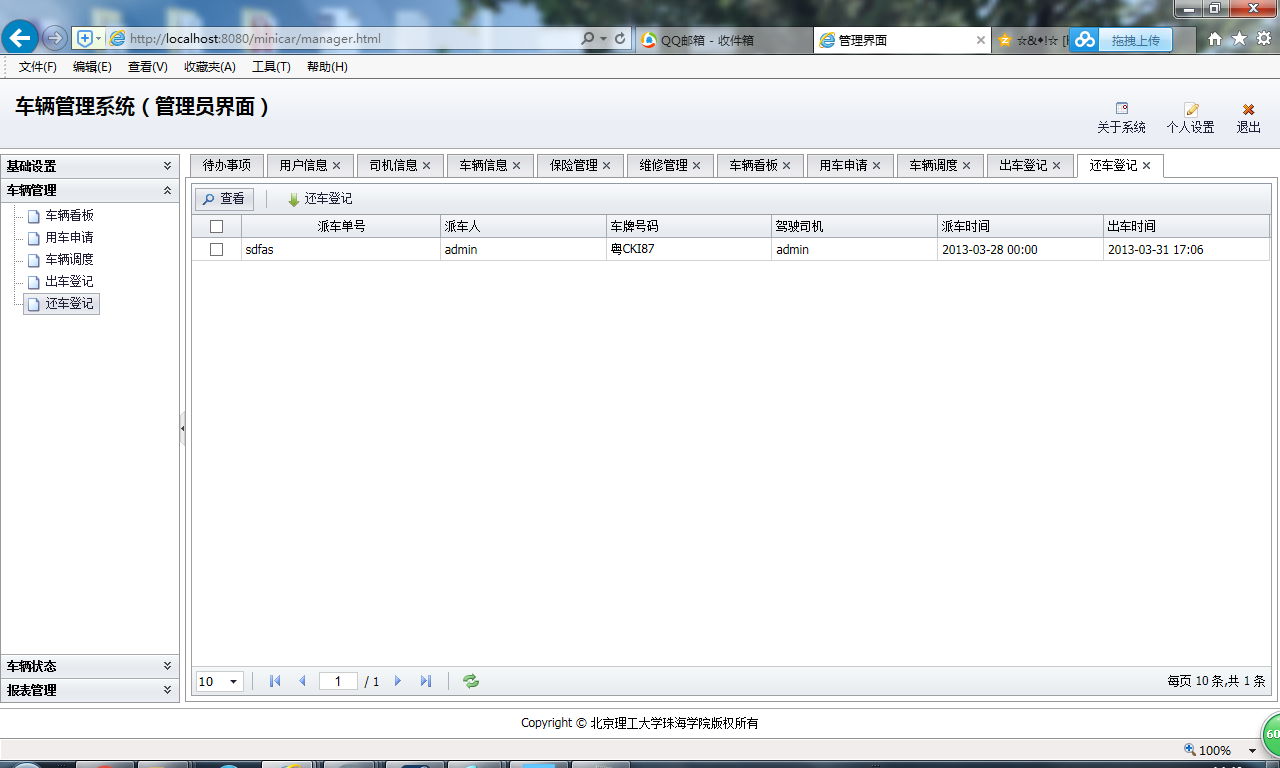Go to next page arrow icon

tap(398, 681)
